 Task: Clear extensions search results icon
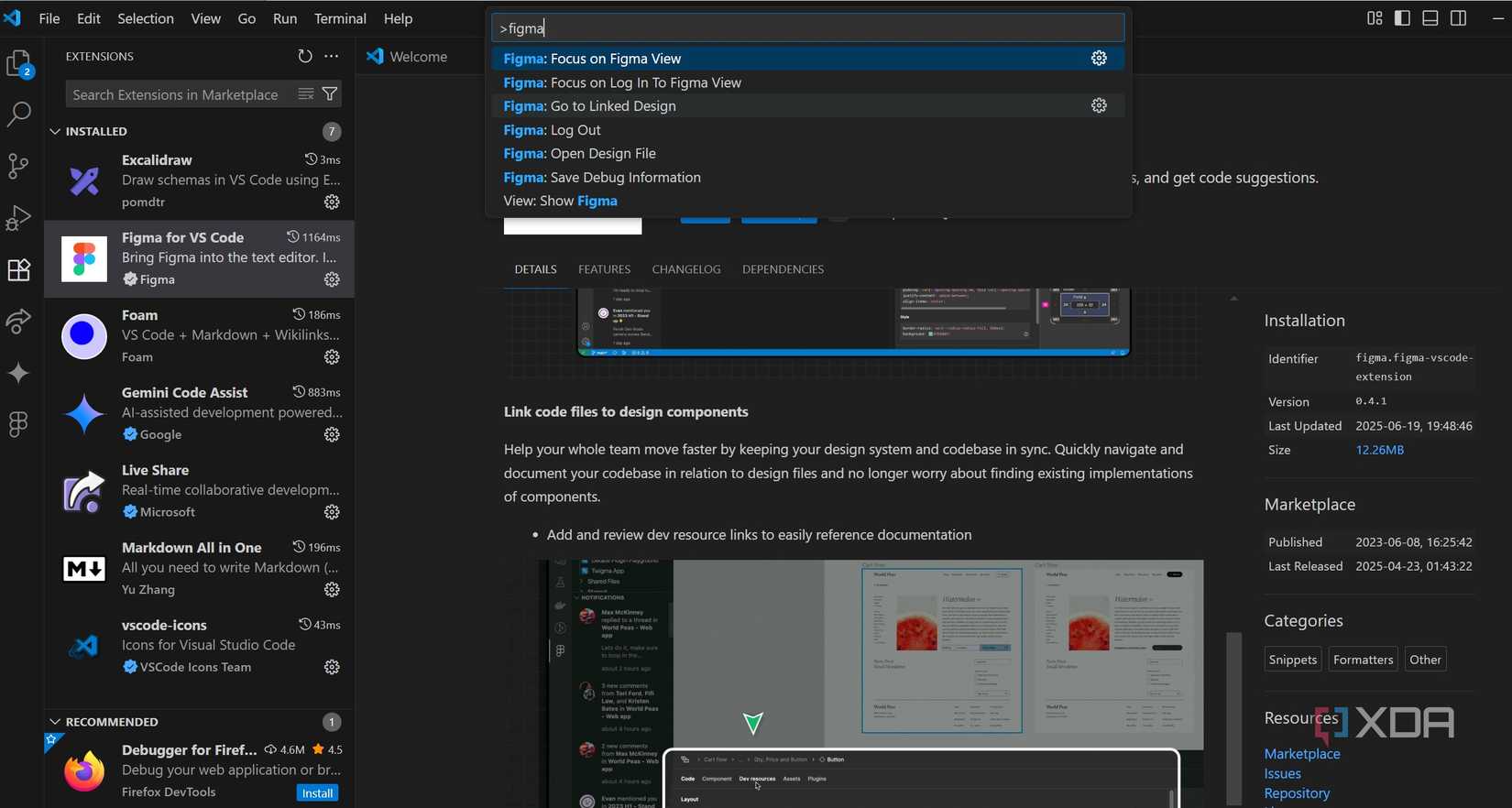306,94
